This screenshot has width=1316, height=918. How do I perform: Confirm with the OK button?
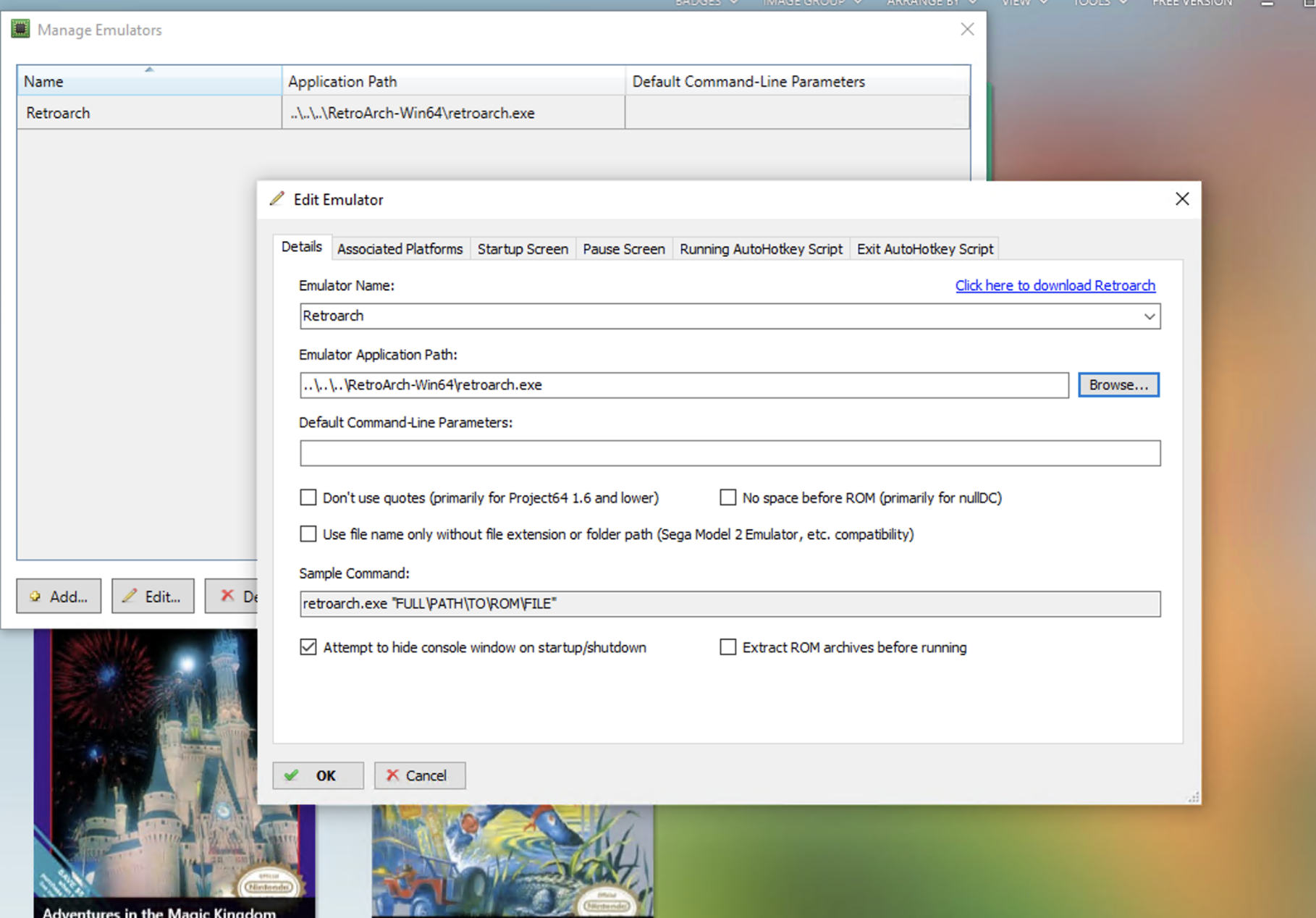318,775
